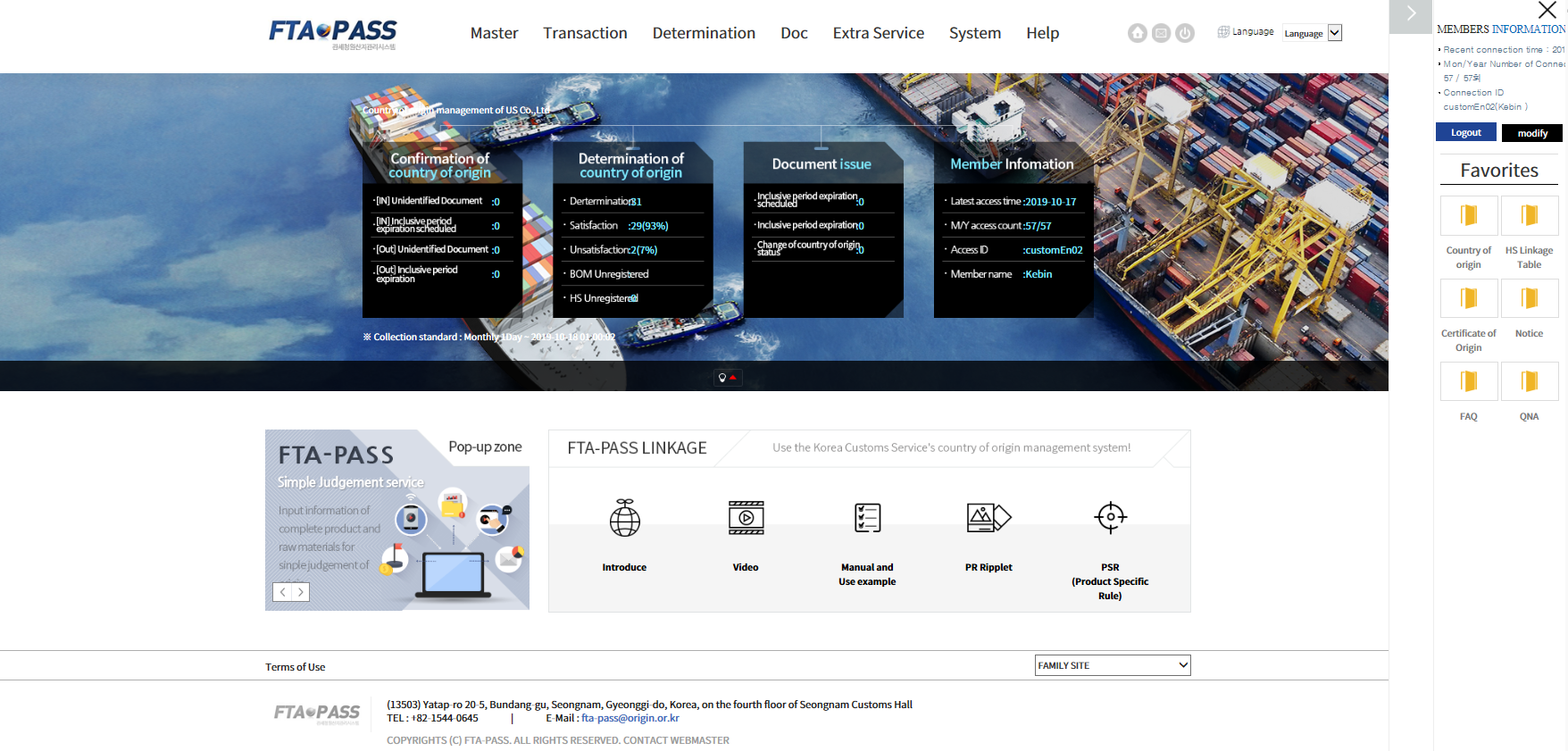The width and height of the screenshot is (1568, 751).
Task: Click the gray power circle icon
Action: (1185, 33)
